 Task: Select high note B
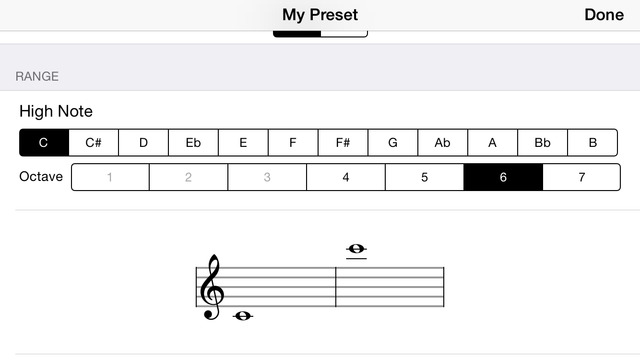pos(593,142)
